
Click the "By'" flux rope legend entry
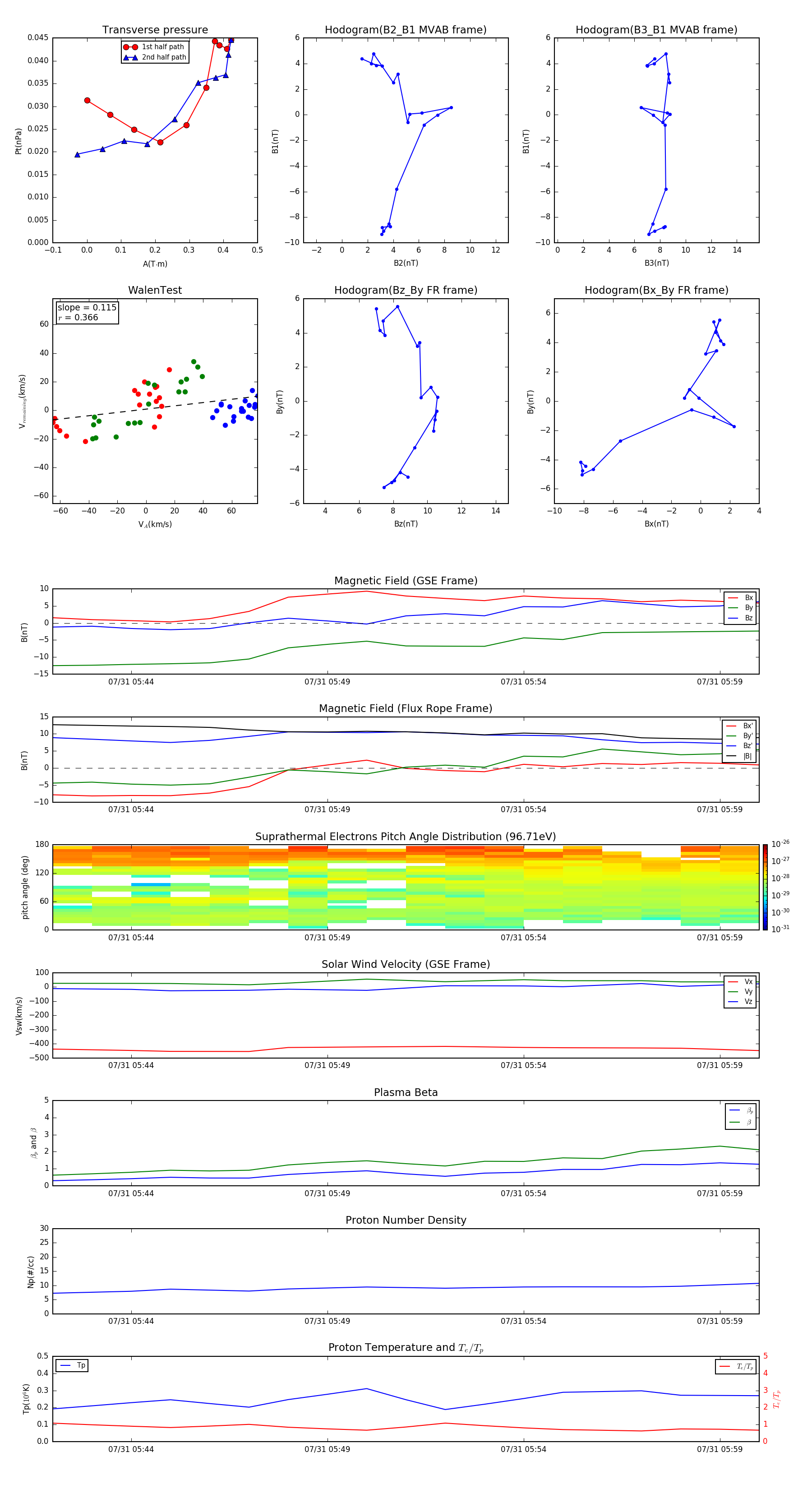point(739,736)
